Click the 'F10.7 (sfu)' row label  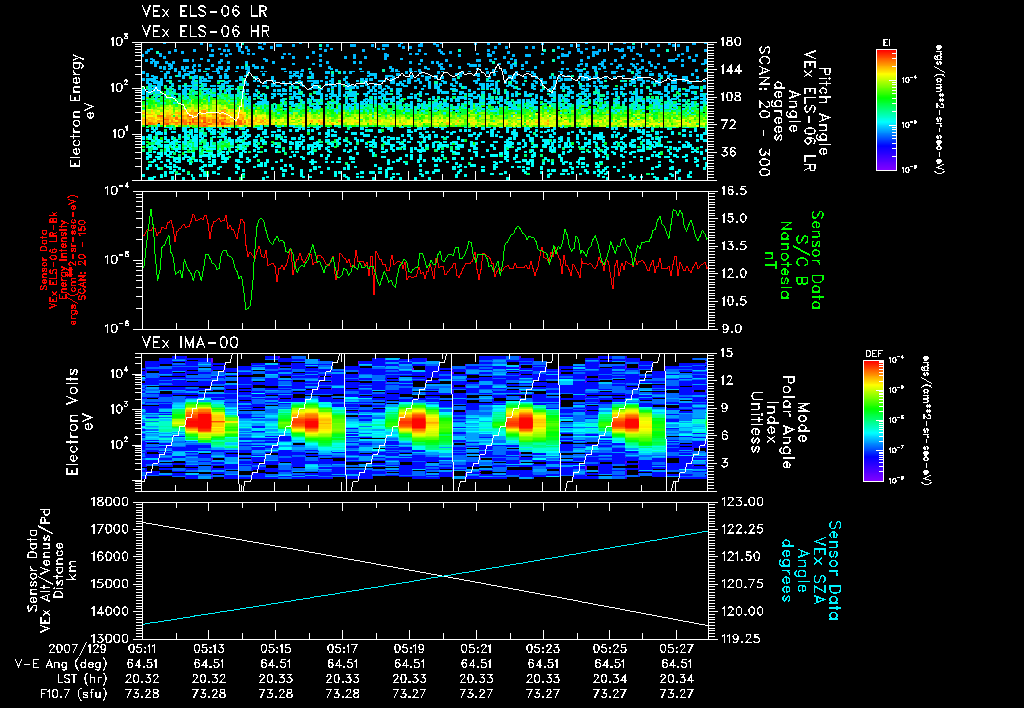(x=72, y=694)
